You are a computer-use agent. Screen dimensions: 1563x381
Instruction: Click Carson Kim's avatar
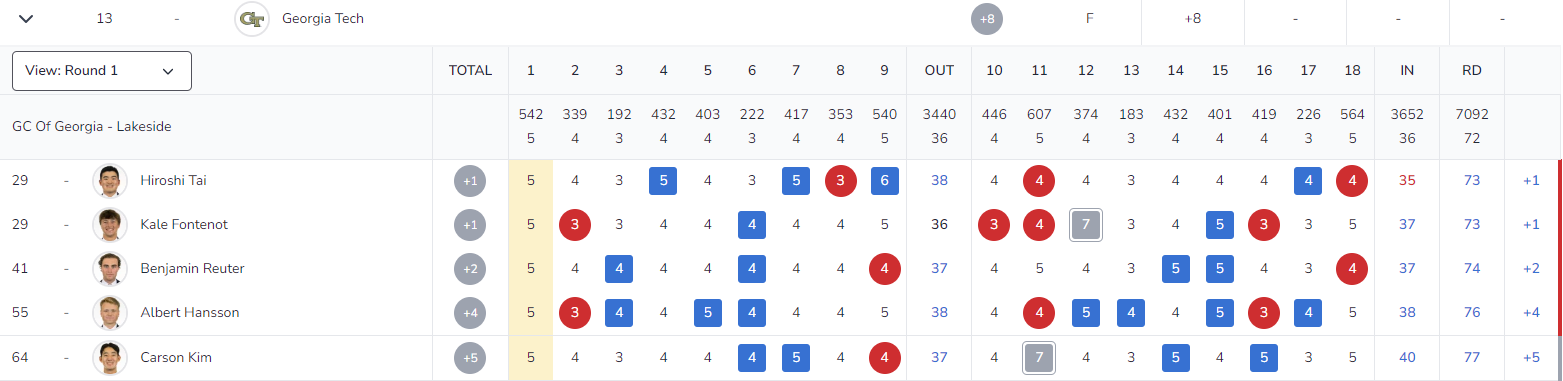109,358
